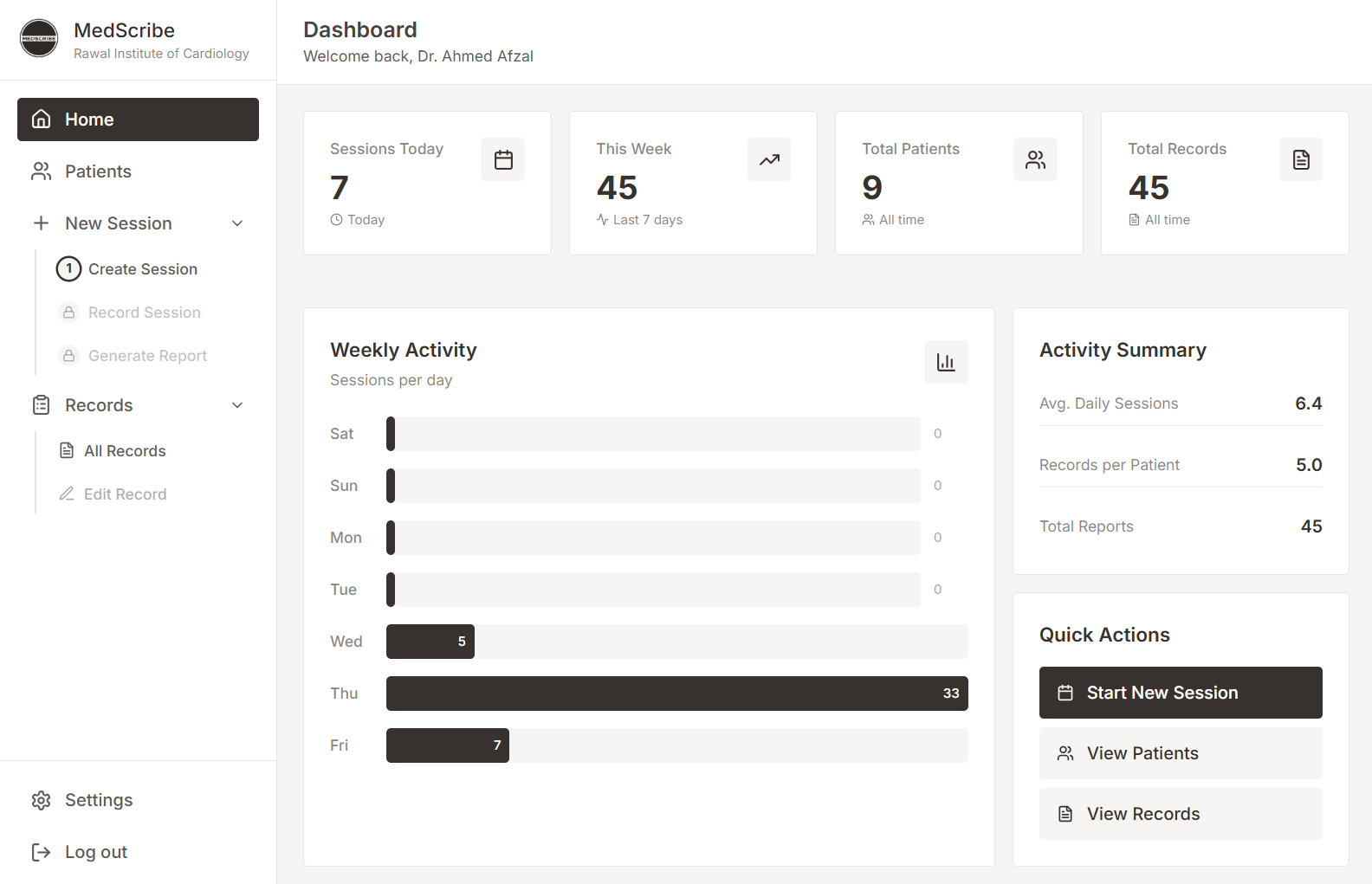Click the Log out arrow icon
Screen dimensions: 1372x884
click(x=41, y=852)
